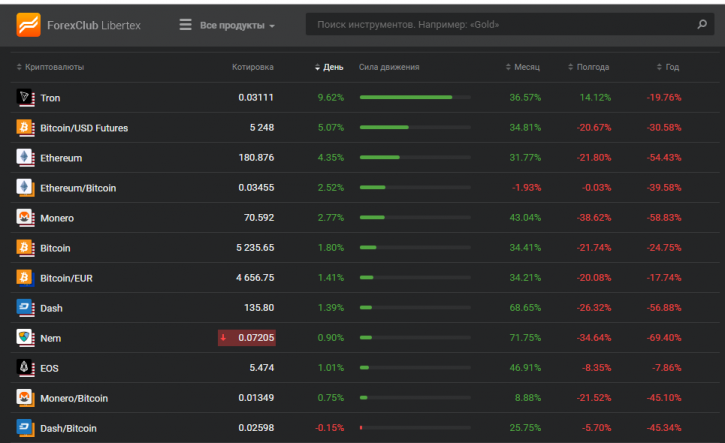Click Tron's movement strength bar

click(x=415, y=97)
